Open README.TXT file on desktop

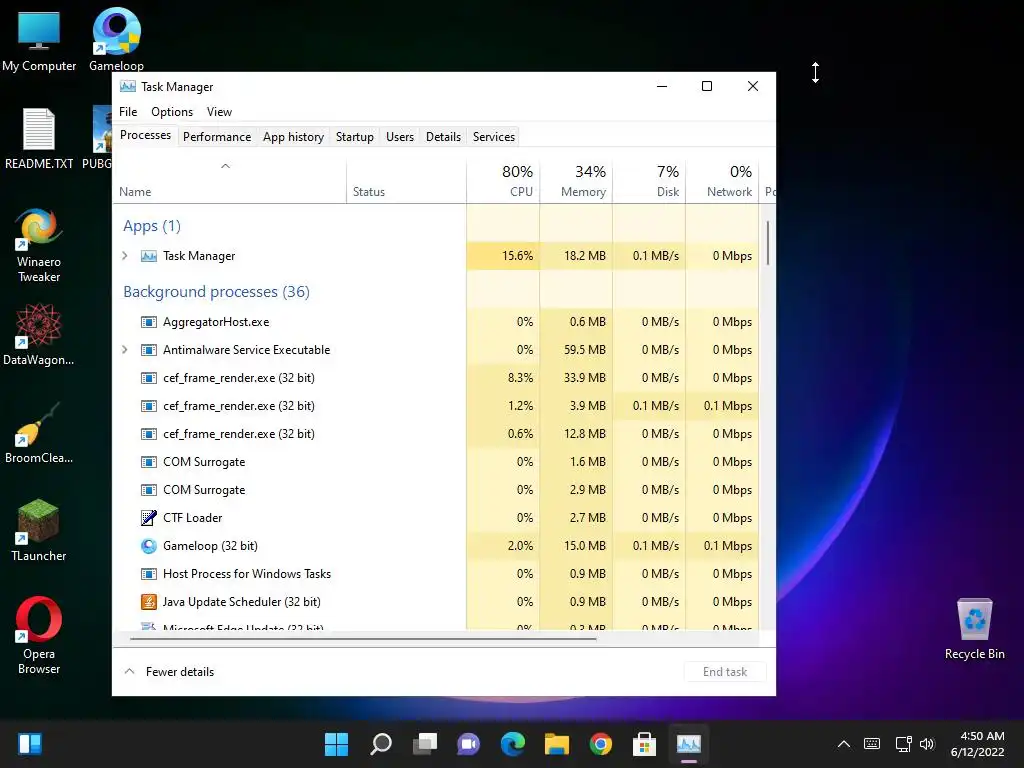coord(39,138)
